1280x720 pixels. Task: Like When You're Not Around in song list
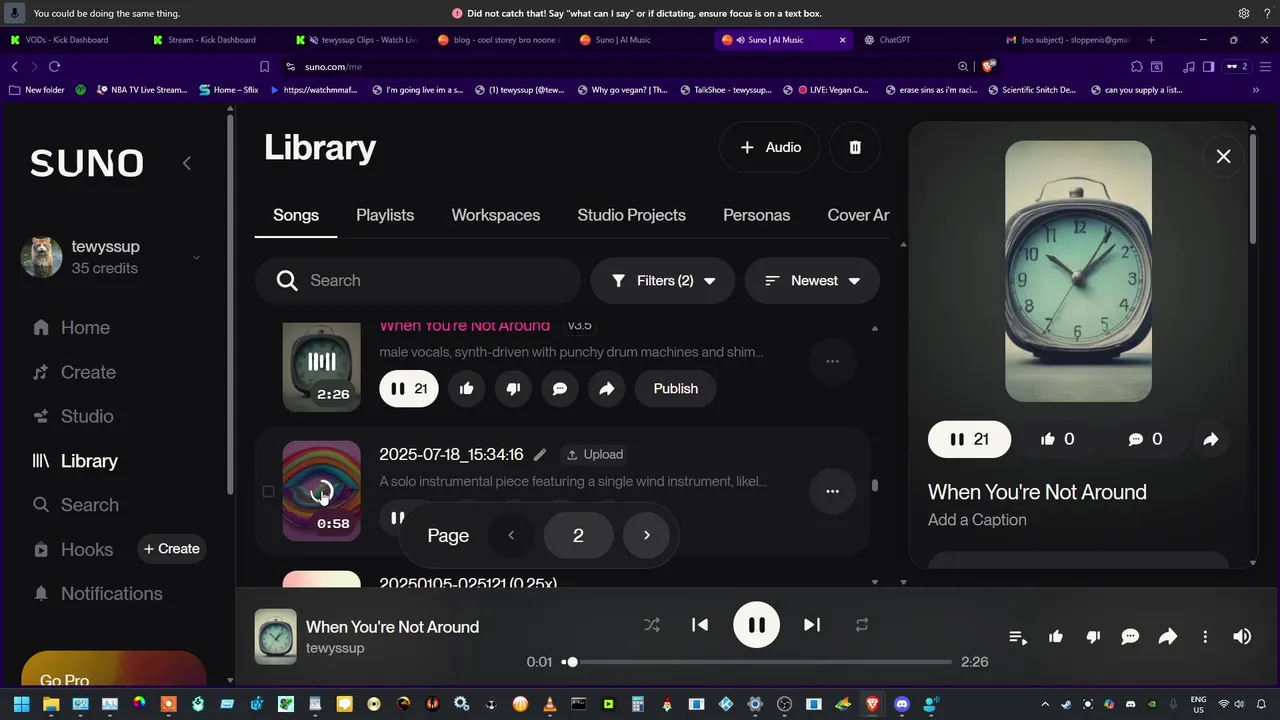coord(466,388)
